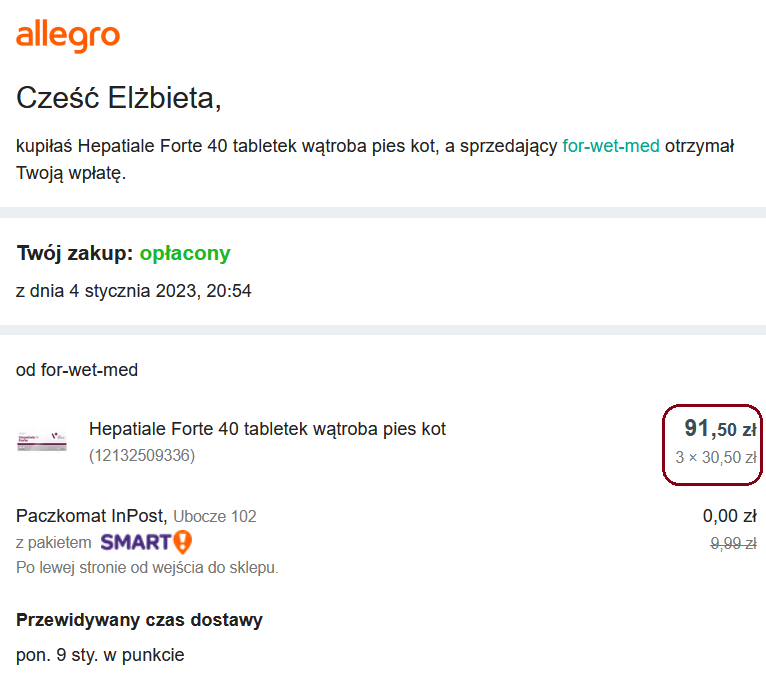Click the Po lewej stronie pickup note
766x675 pixels.
(x=147, y=568)
